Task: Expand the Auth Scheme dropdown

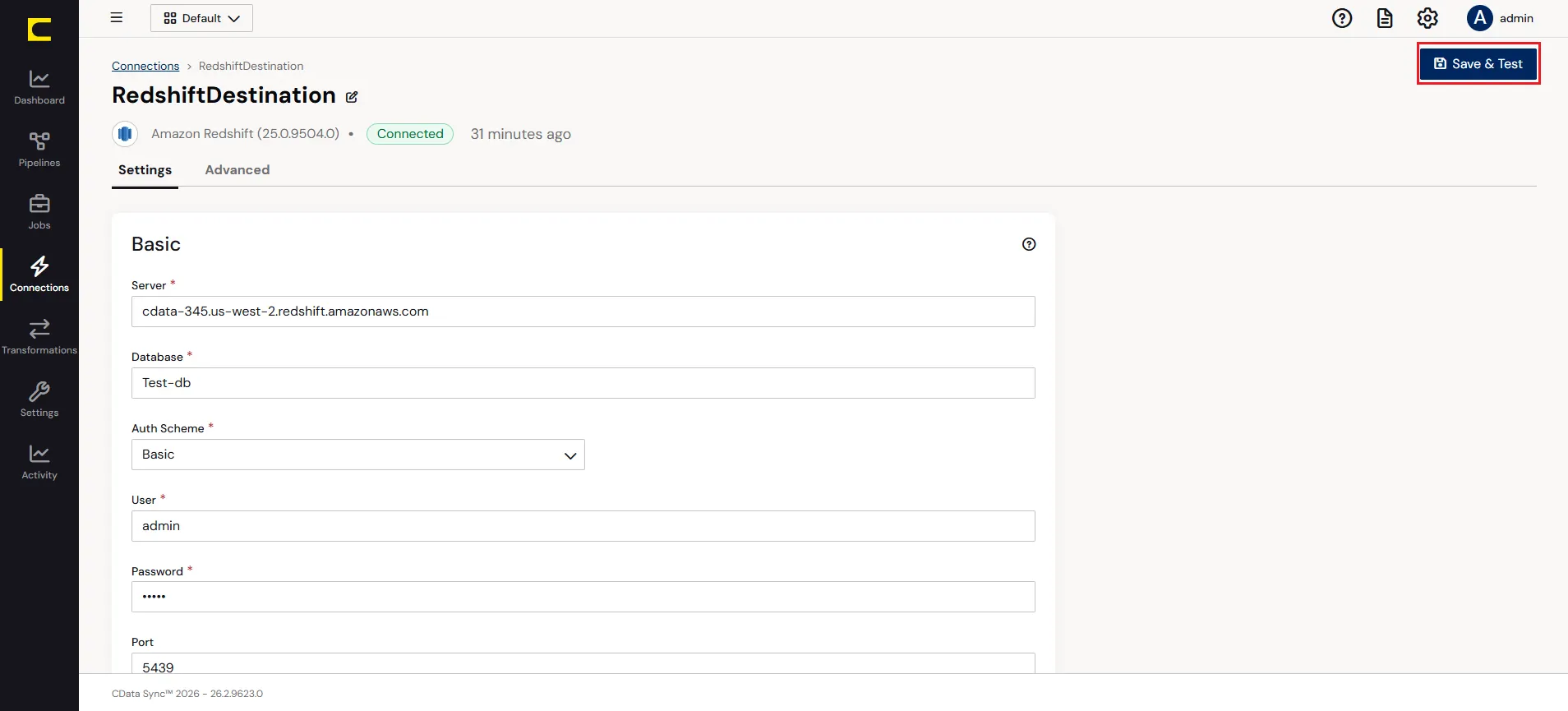Action: pyautogui.click(x=358, y=455)
